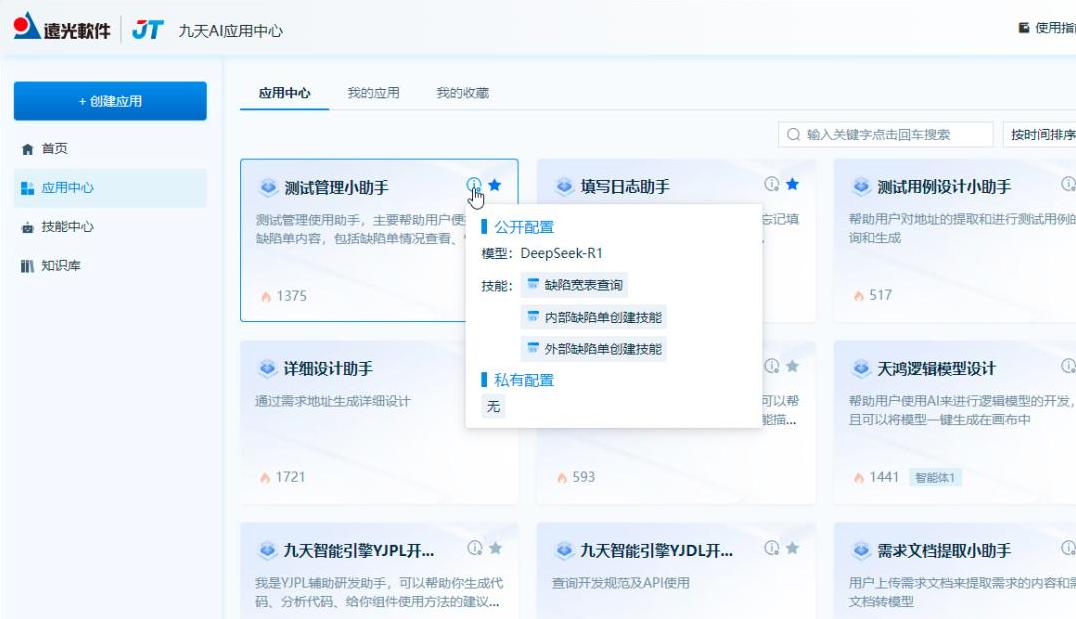Click the description 查询开发规范及API使用
1076x619 pixels.
(x=621, y=583)
